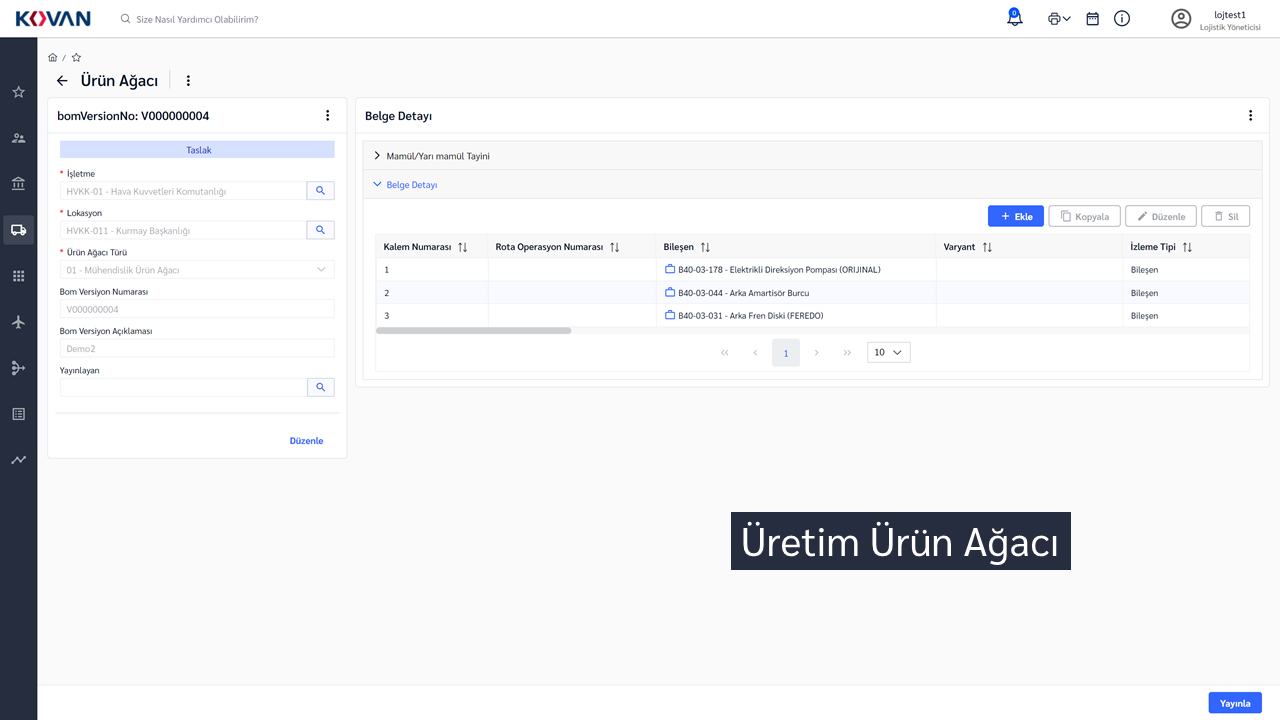The image size is (1280, 720).
Task: Click the Yayınla button
Action: click(1235, 703)
